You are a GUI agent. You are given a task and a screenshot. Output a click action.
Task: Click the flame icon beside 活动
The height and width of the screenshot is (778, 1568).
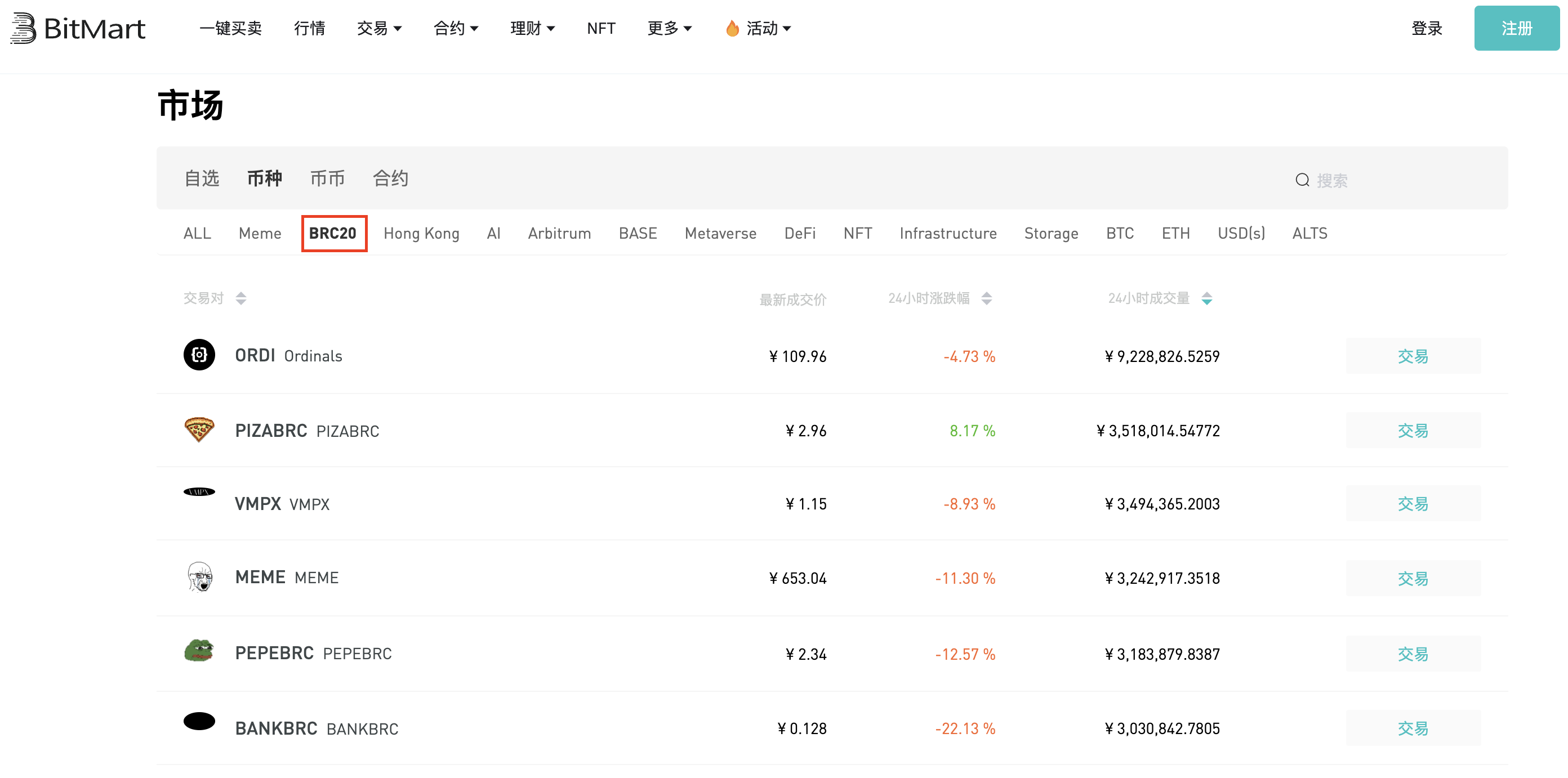point(732,29)
